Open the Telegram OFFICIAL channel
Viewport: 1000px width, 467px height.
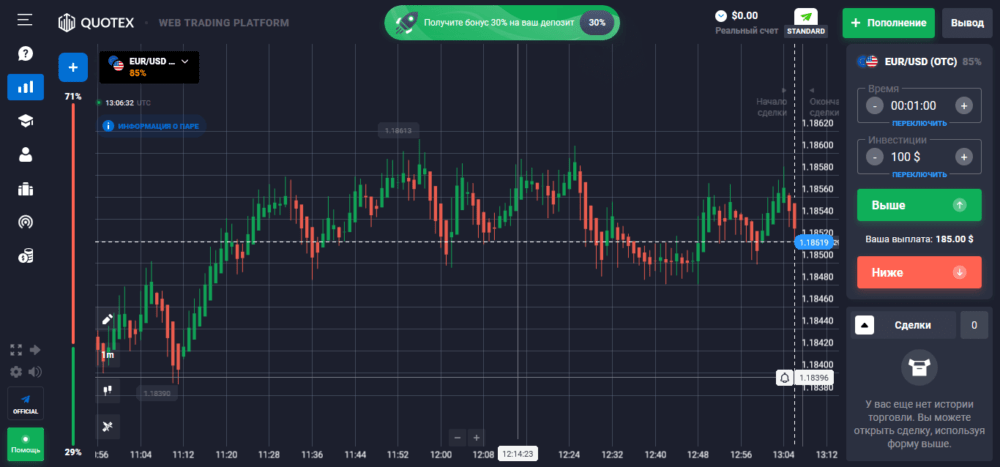[x=25, y=402]
